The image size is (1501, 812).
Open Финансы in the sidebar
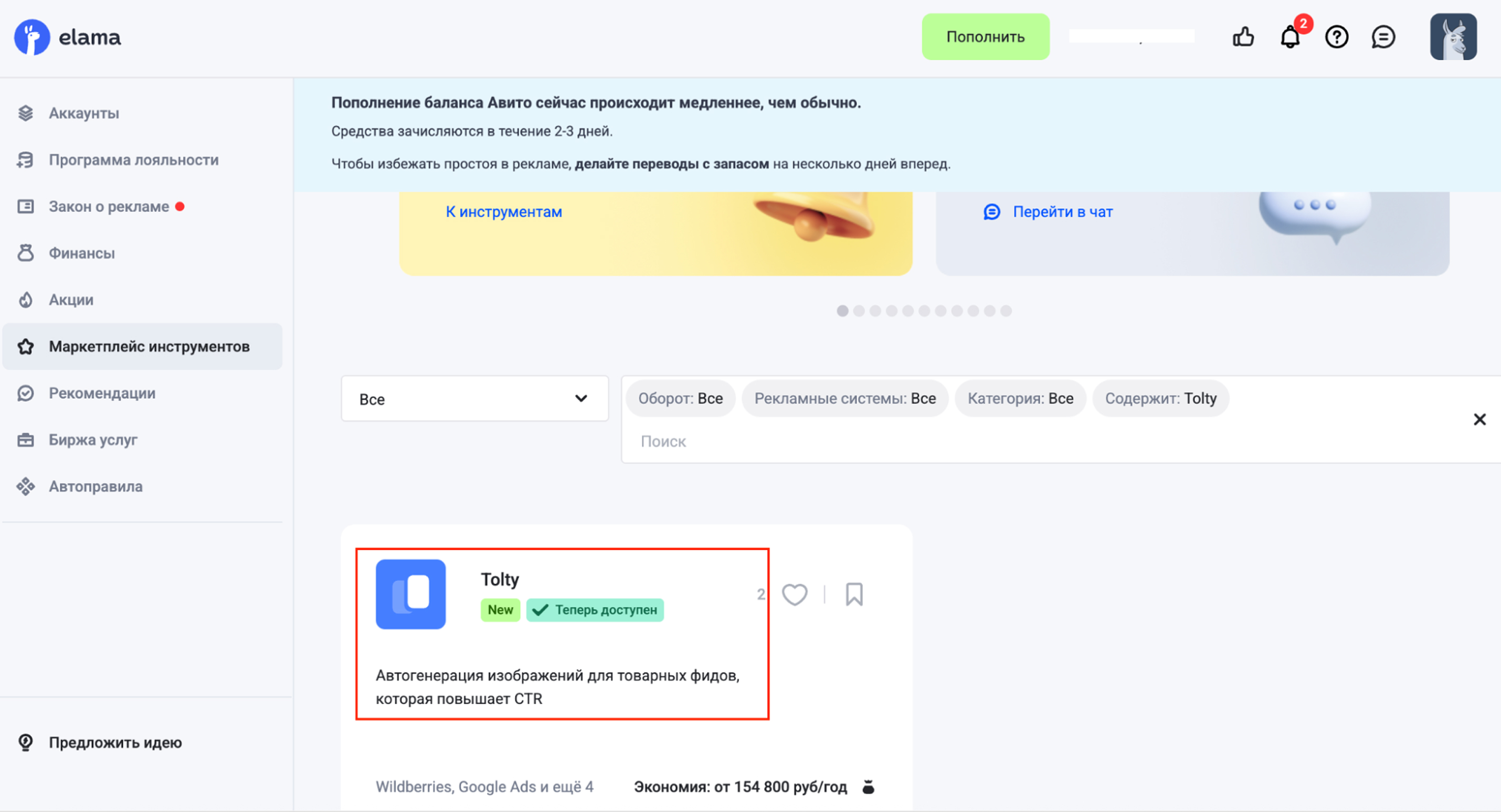point(81,253)
